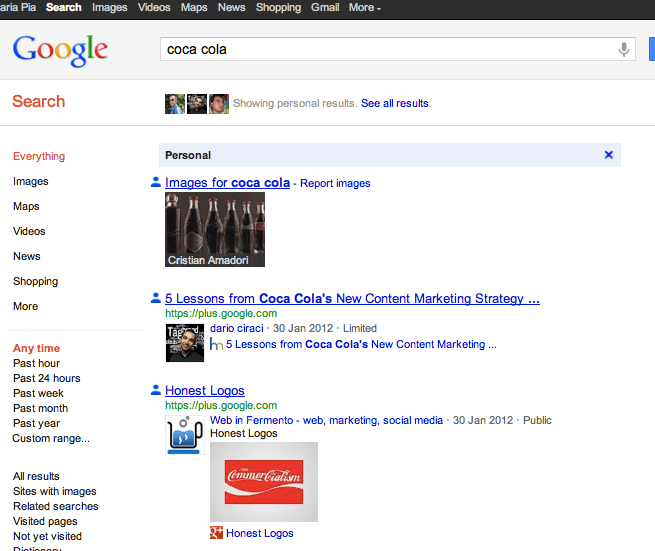Open https://plus.google.com URL under 5 Lessons

click(x=221, y=313)
